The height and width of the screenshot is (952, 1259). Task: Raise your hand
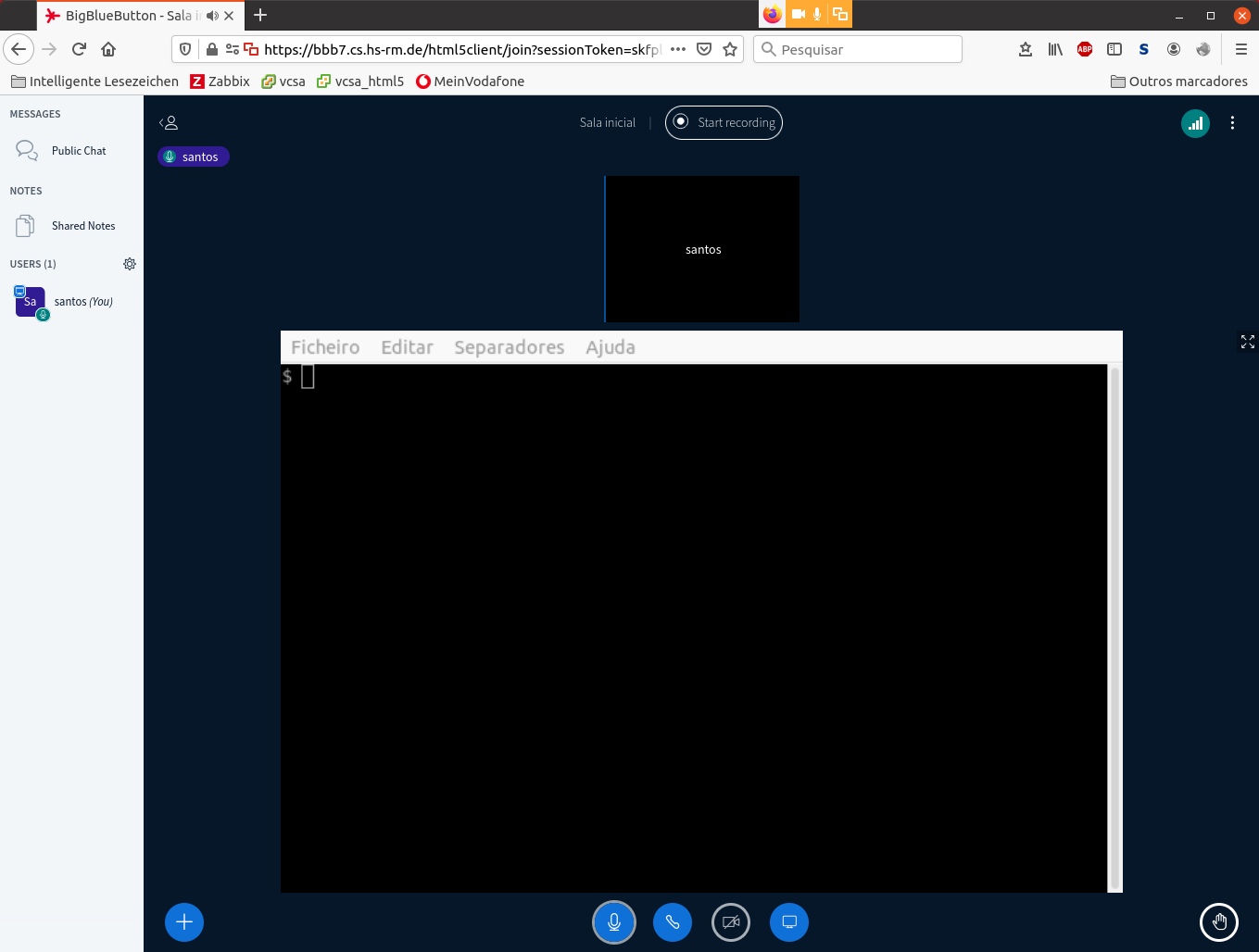coord(1219,922)
